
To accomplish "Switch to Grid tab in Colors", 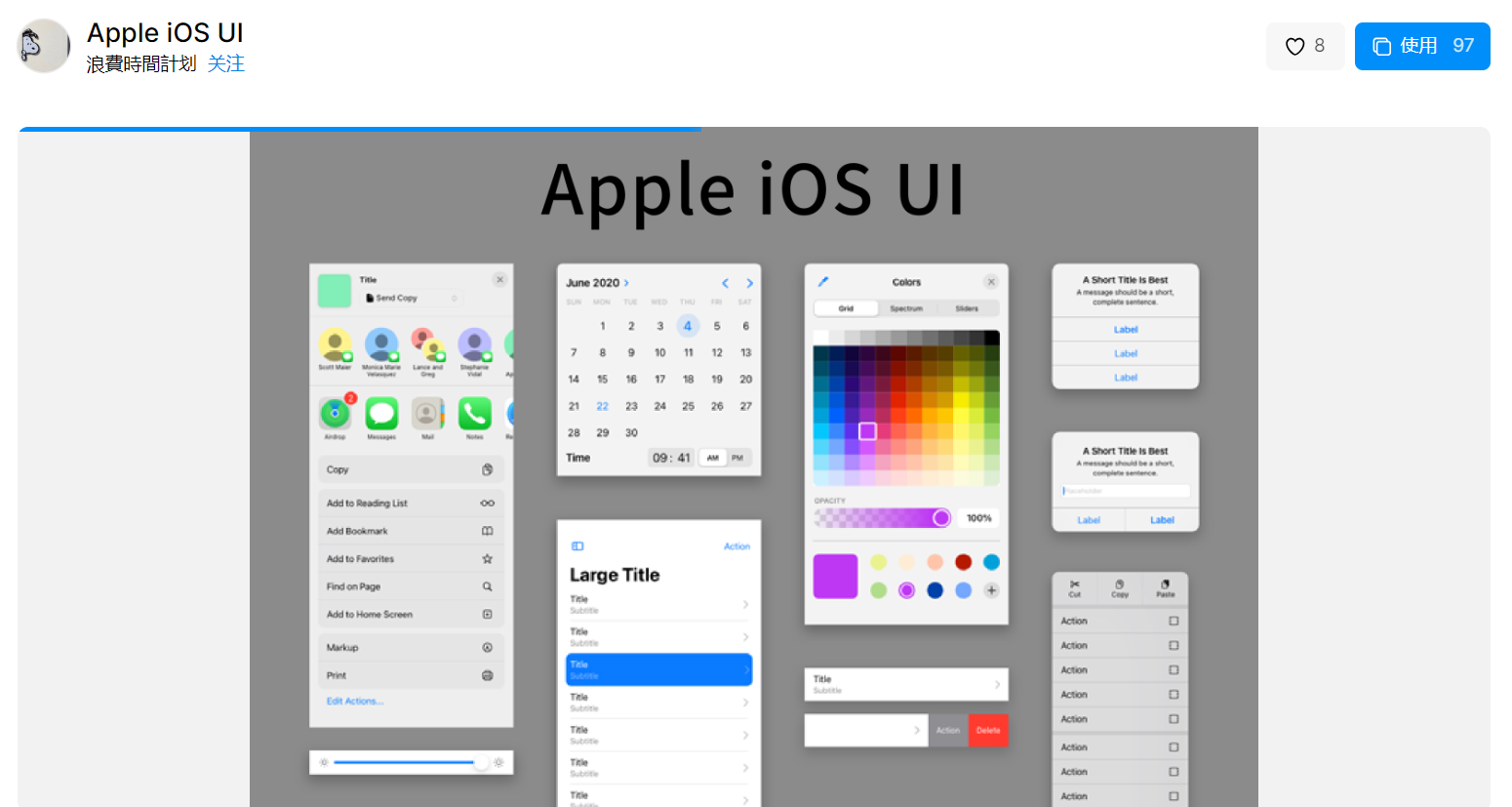I will pyautogui.click(x=846, y=308).
